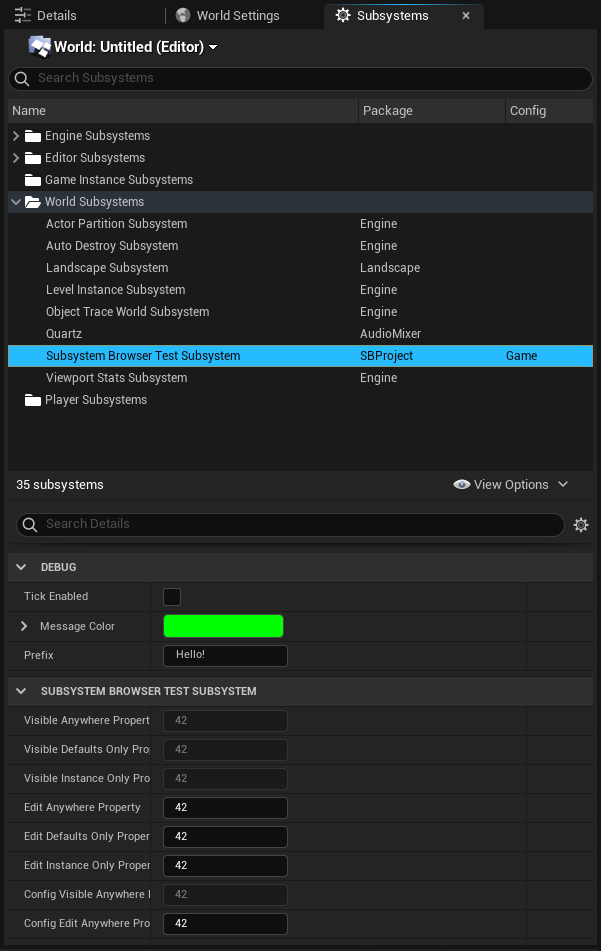
Task: Click the eye icon in View Options
Action: coord(461,485)
